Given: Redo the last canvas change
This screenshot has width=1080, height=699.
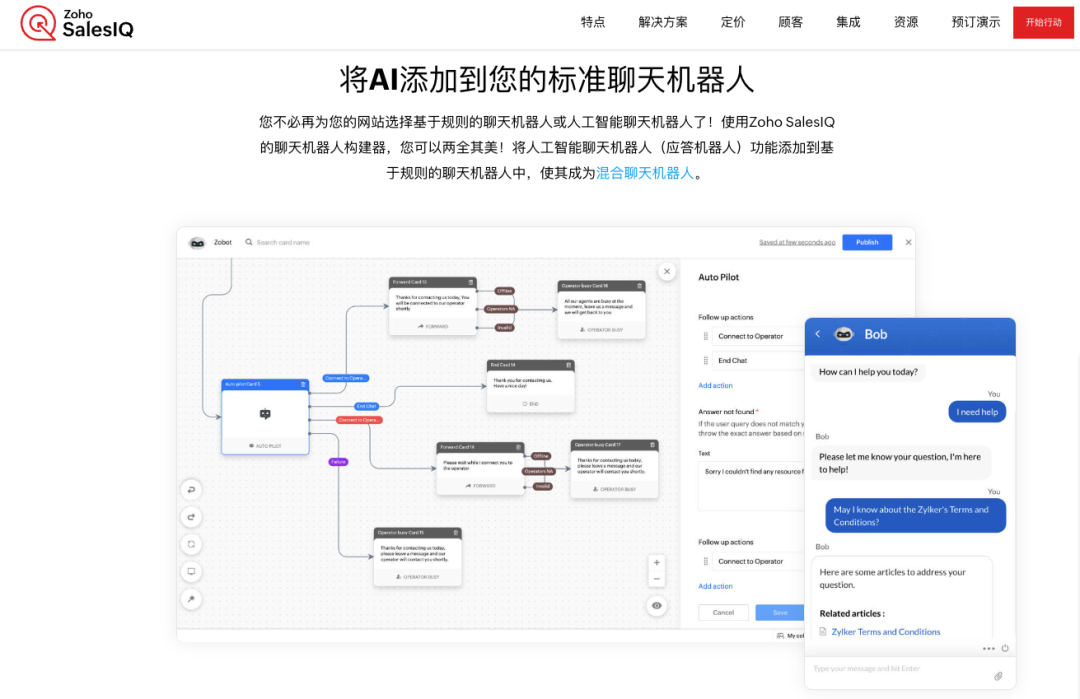Looking at the screenshot, I should (x=191, y=517).
